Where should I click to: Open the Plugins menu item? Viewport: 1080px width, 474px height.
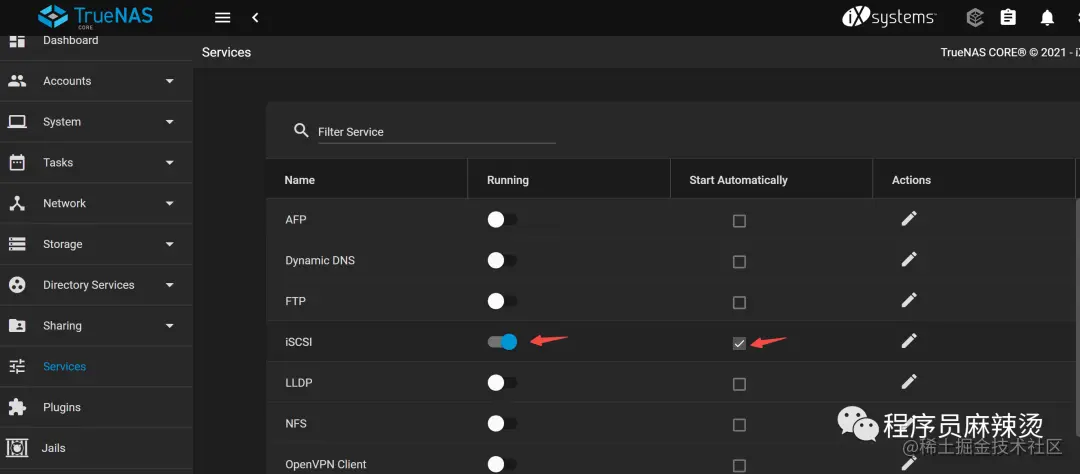tap(96, 406)
